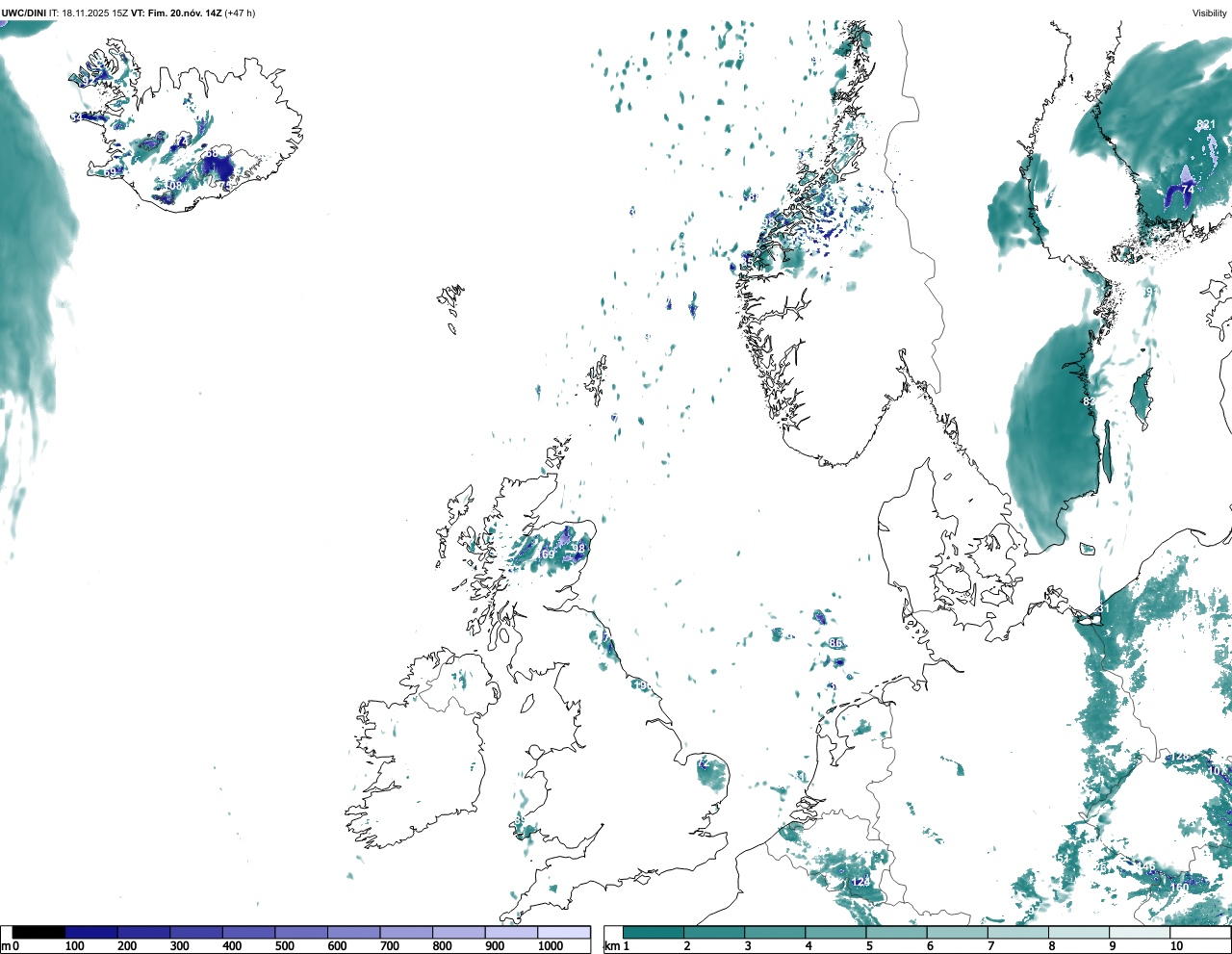
Task: Pick the 500–600 m purple legend swatch
Action: tap(301, 933)
